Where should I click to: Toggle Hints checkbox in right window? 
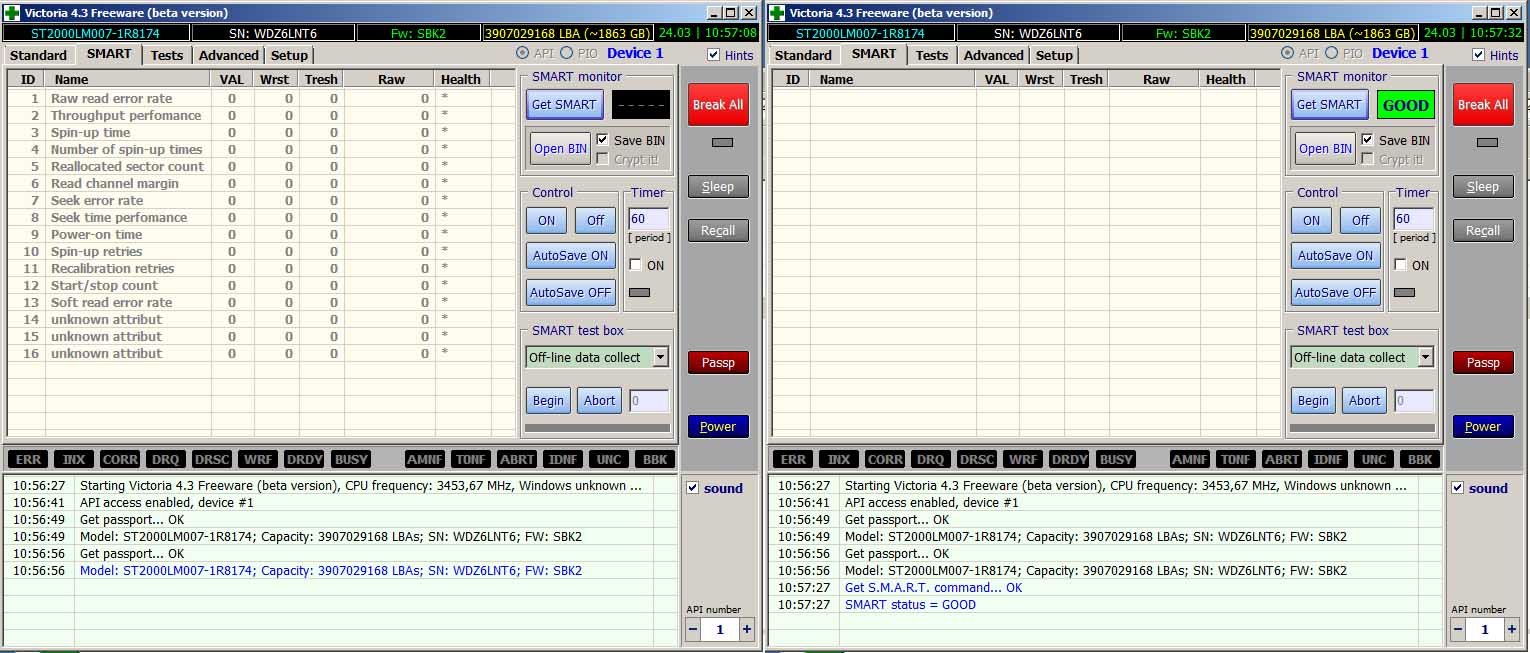click(1478, 55)
